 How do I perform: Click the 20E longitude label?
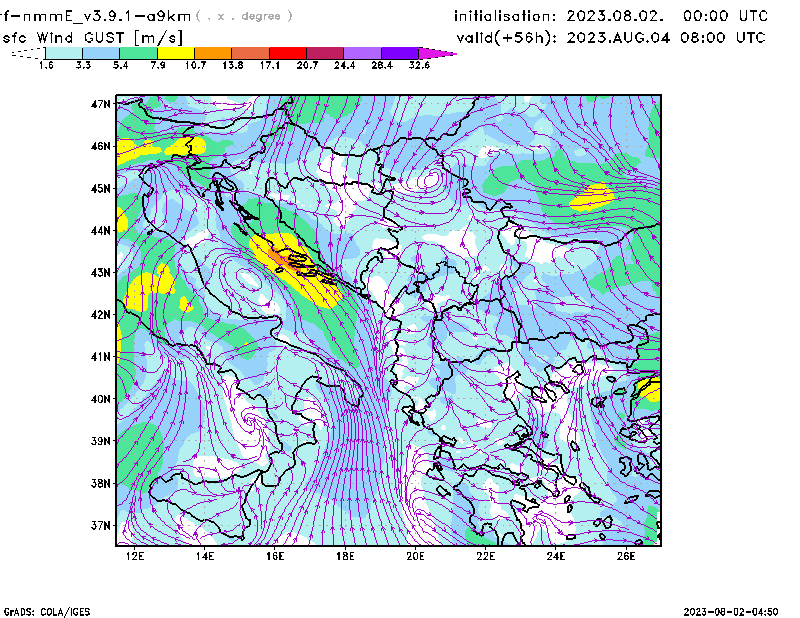pos(415,556)
